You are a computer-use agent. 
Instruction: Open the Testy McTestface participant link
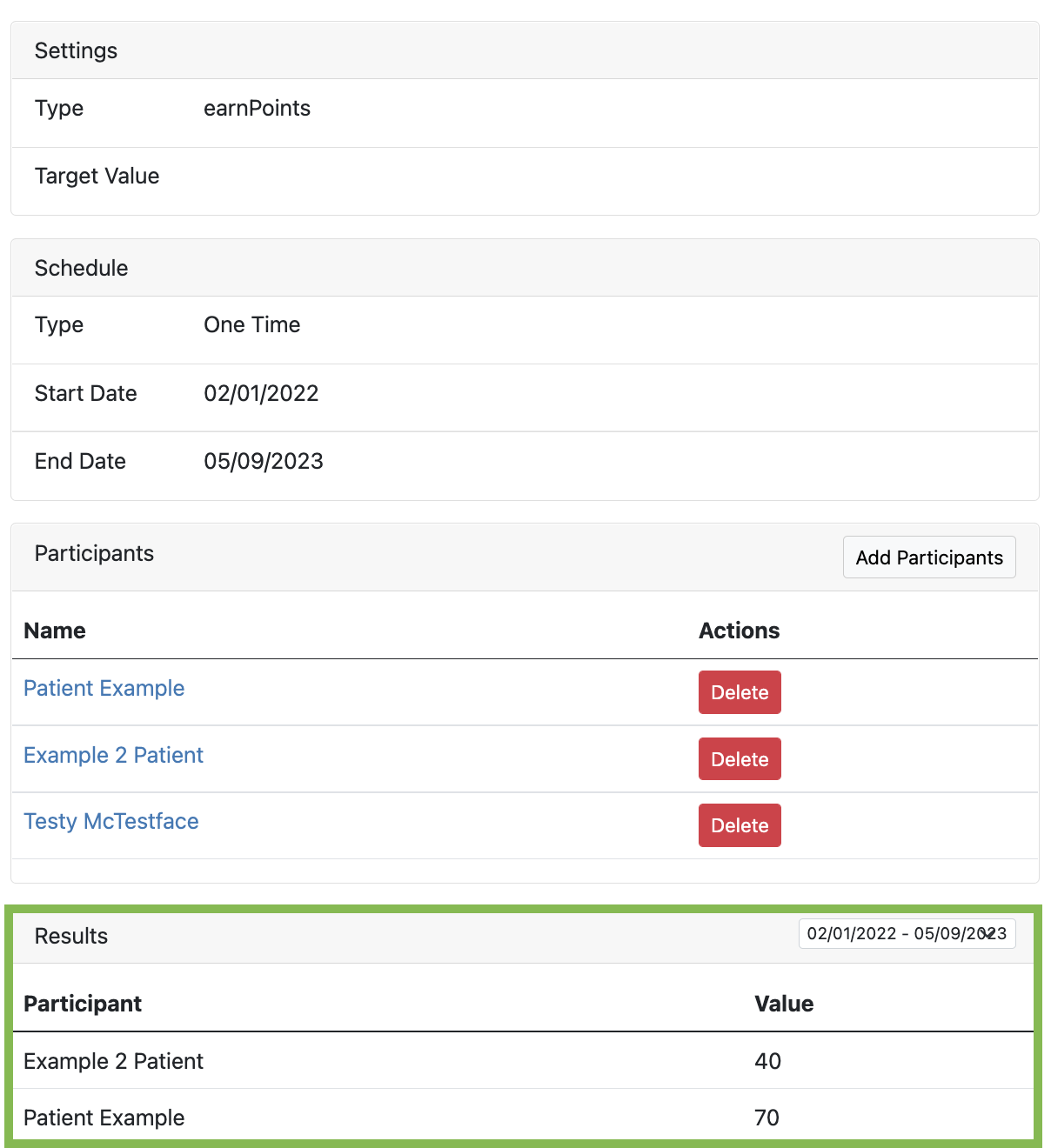(111, 821)
